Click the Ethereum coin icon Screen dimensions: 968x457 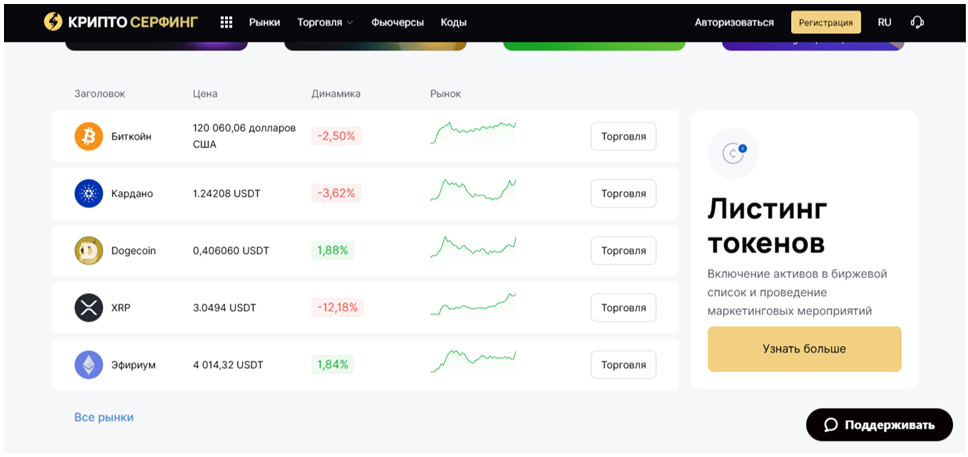[89, 364]
